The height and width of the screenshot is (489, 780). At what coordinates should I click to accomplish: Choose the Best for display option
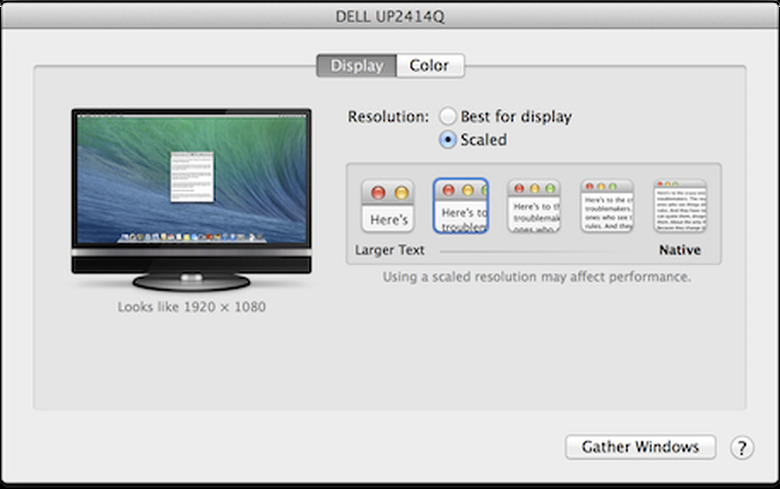tap(449, 116)
